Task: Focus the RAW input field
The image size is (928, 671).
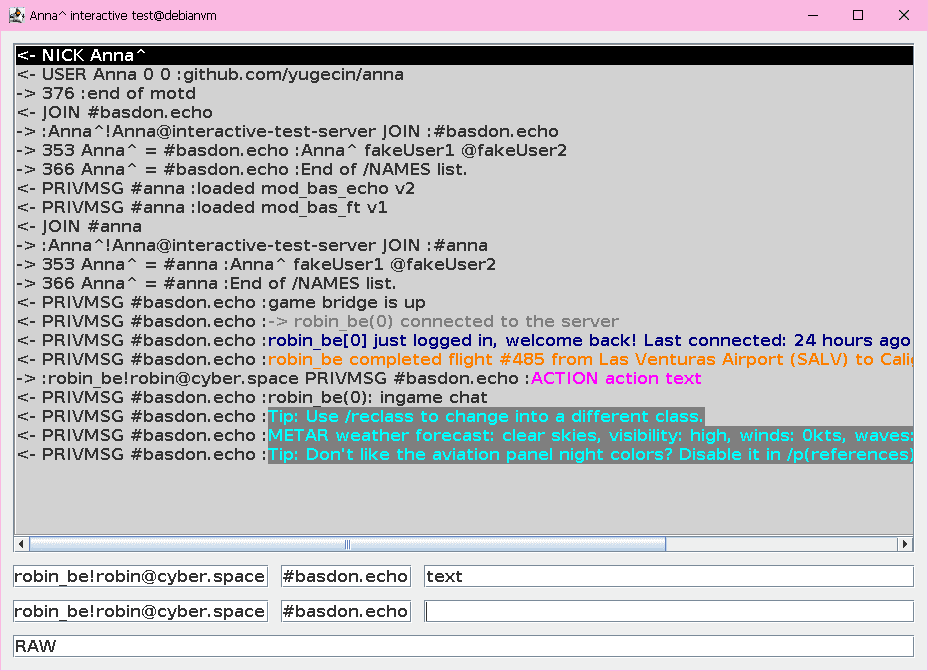Action: point(464,646)
